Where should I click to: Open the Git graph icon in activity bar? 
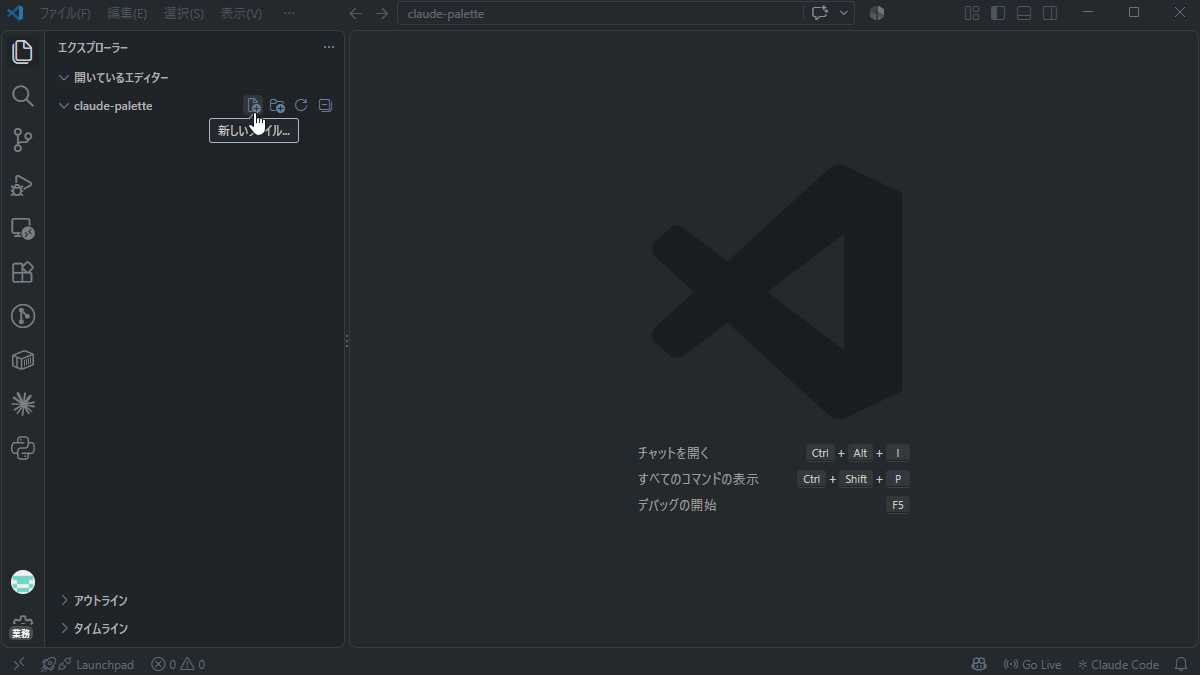pyautogui.click(x=22, y=316)
